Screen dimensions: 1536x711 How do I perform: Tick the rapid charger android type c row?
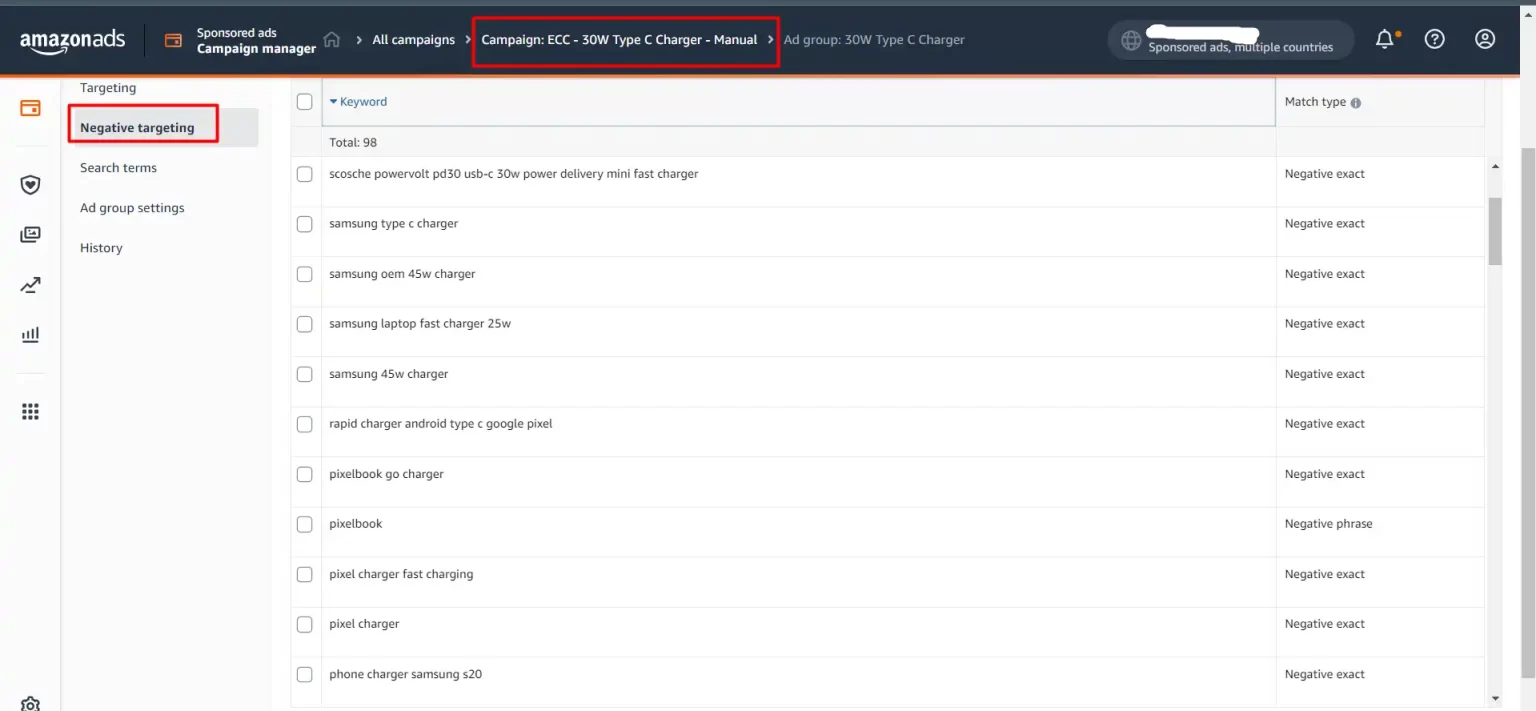coord(305,424)
